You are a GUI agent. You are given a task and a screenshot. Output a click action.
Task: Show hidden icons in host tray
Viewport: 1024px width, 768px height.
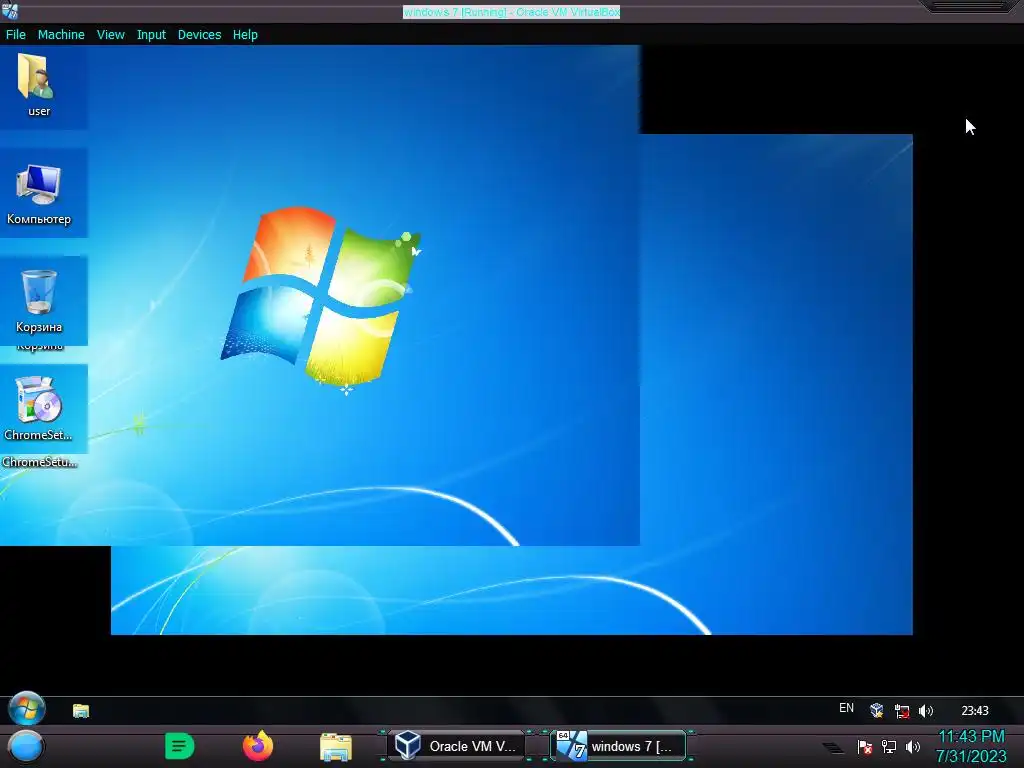pyautogui.click(x=833, y=747)
